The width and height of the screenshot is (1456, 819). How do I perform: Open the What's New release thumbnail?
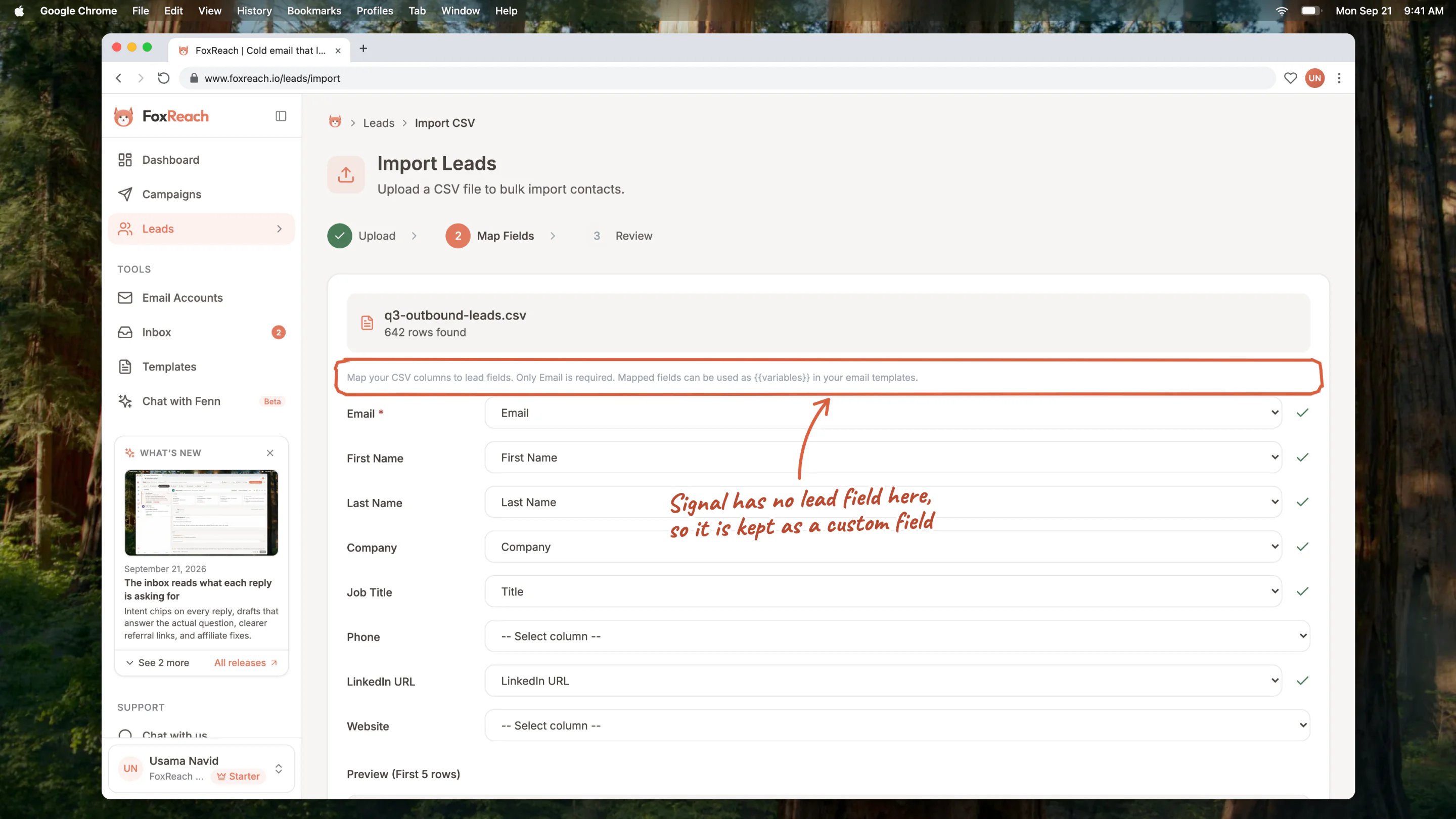click(x=201, y=513)
